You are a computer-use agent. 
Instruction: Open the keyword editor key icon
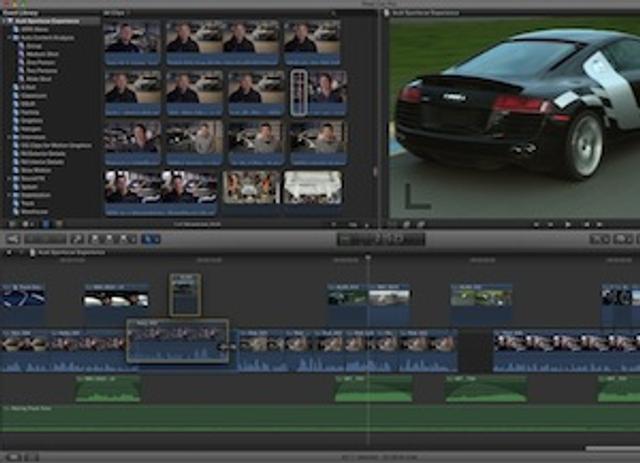77,239
